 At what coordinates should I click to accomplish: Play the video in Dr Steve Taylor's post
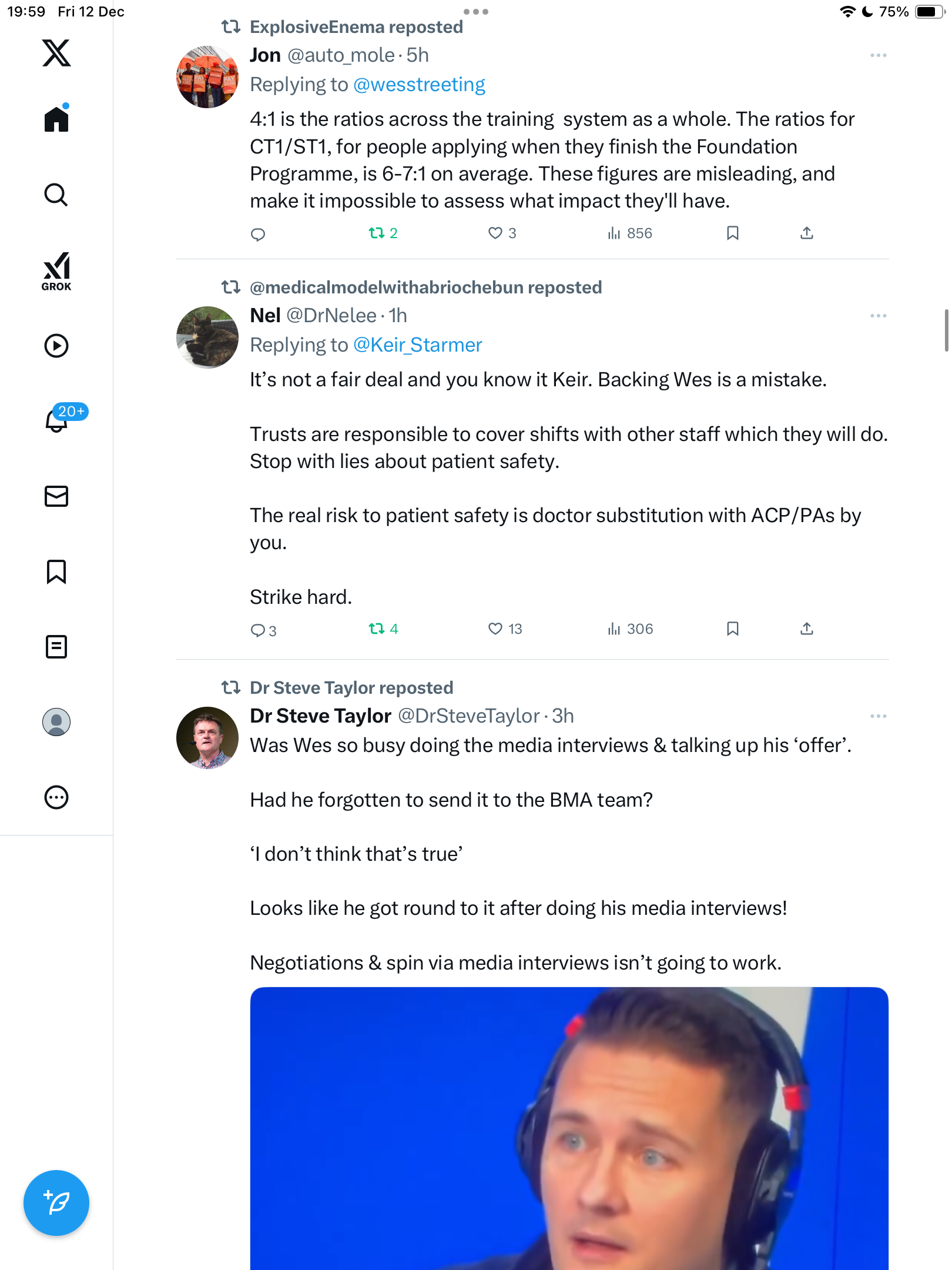coord(569,1129)
